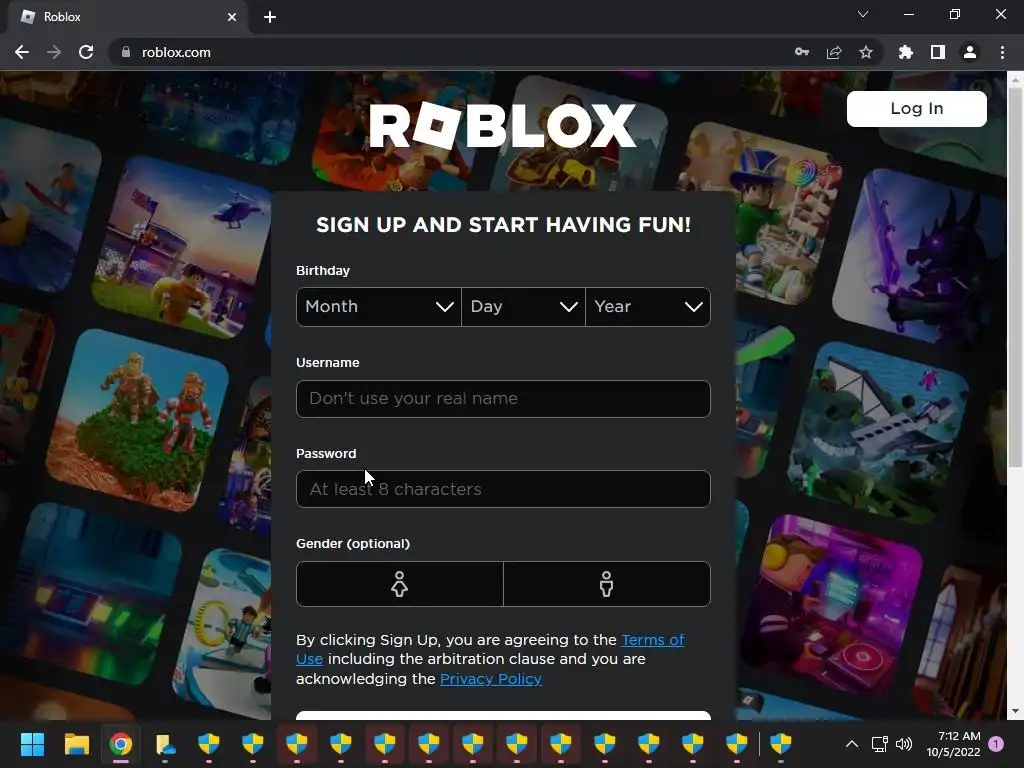Reload the Roblox page

click(86, 52)
